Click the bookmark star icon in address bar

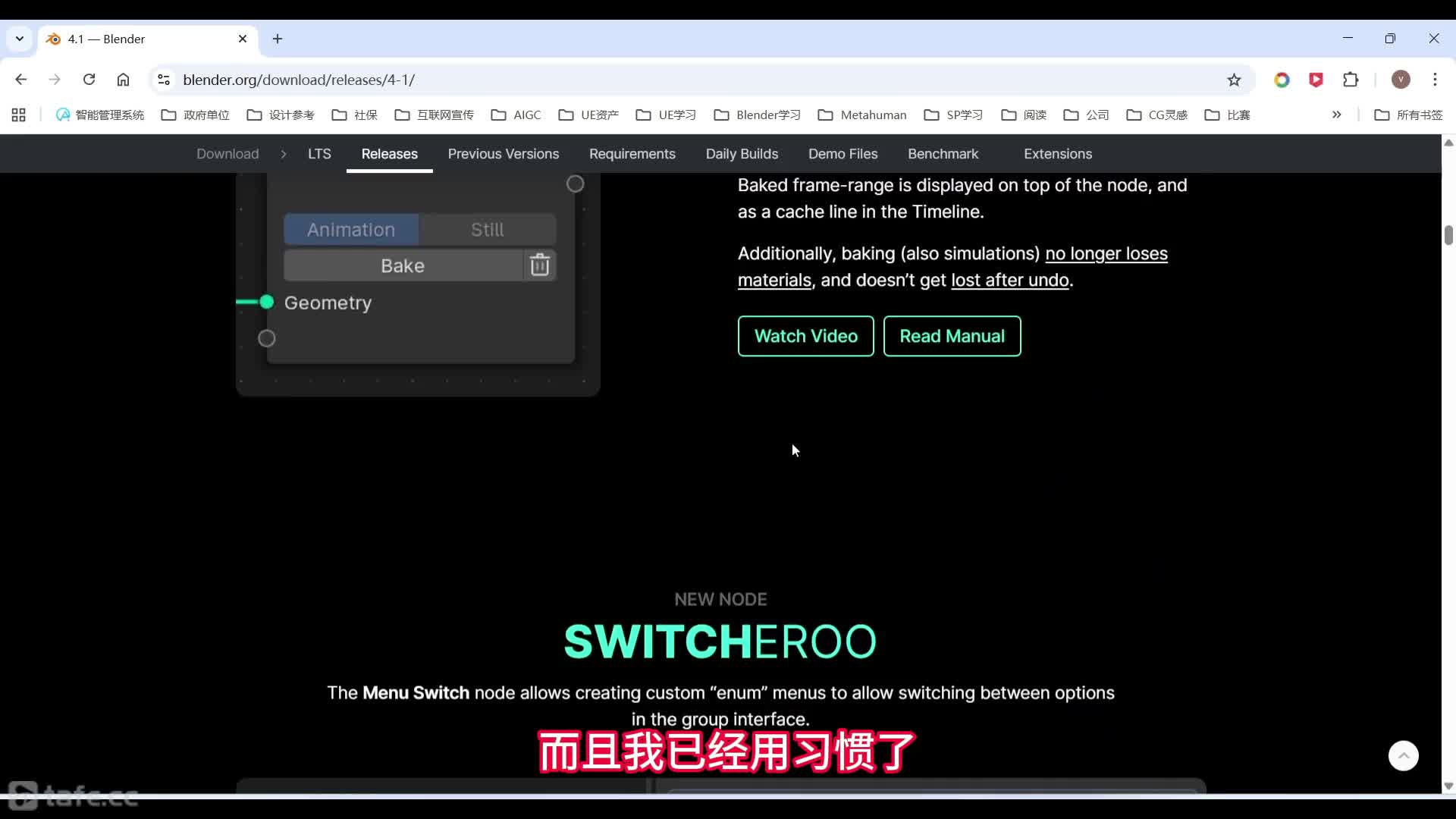click(x=1234, y=80)
